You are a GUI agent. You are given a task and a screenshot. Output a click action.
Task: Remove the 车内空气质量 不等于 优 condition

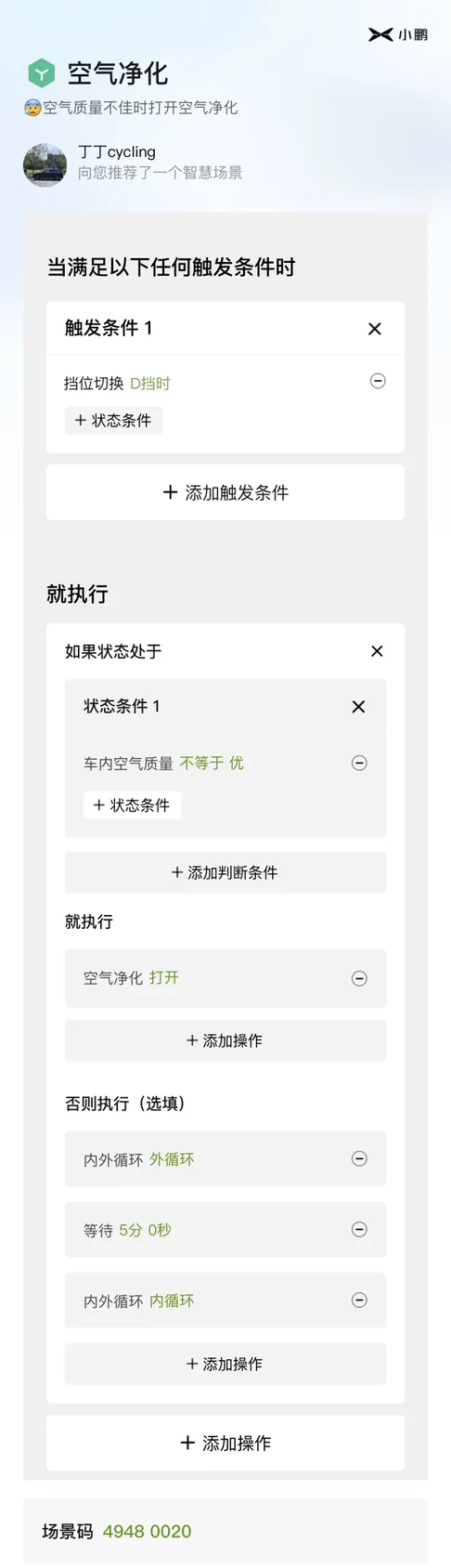point(359,763)
